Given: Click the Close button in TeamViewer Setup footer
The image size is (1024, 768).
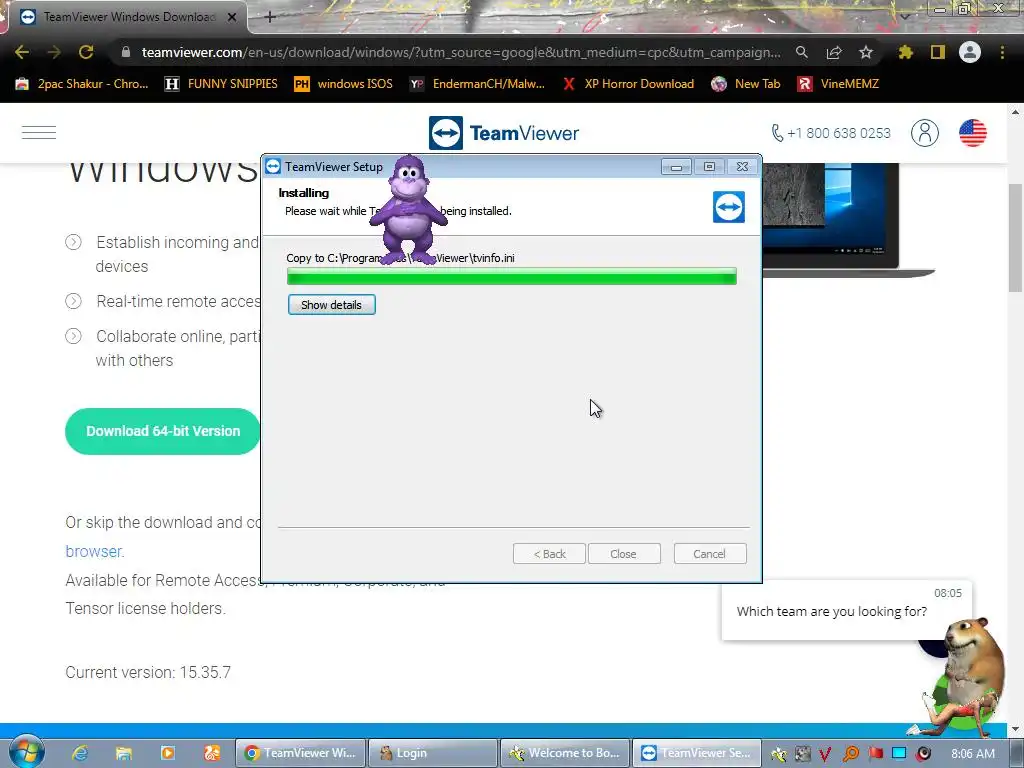Looking at the screenshot, I should pos(624,554).
